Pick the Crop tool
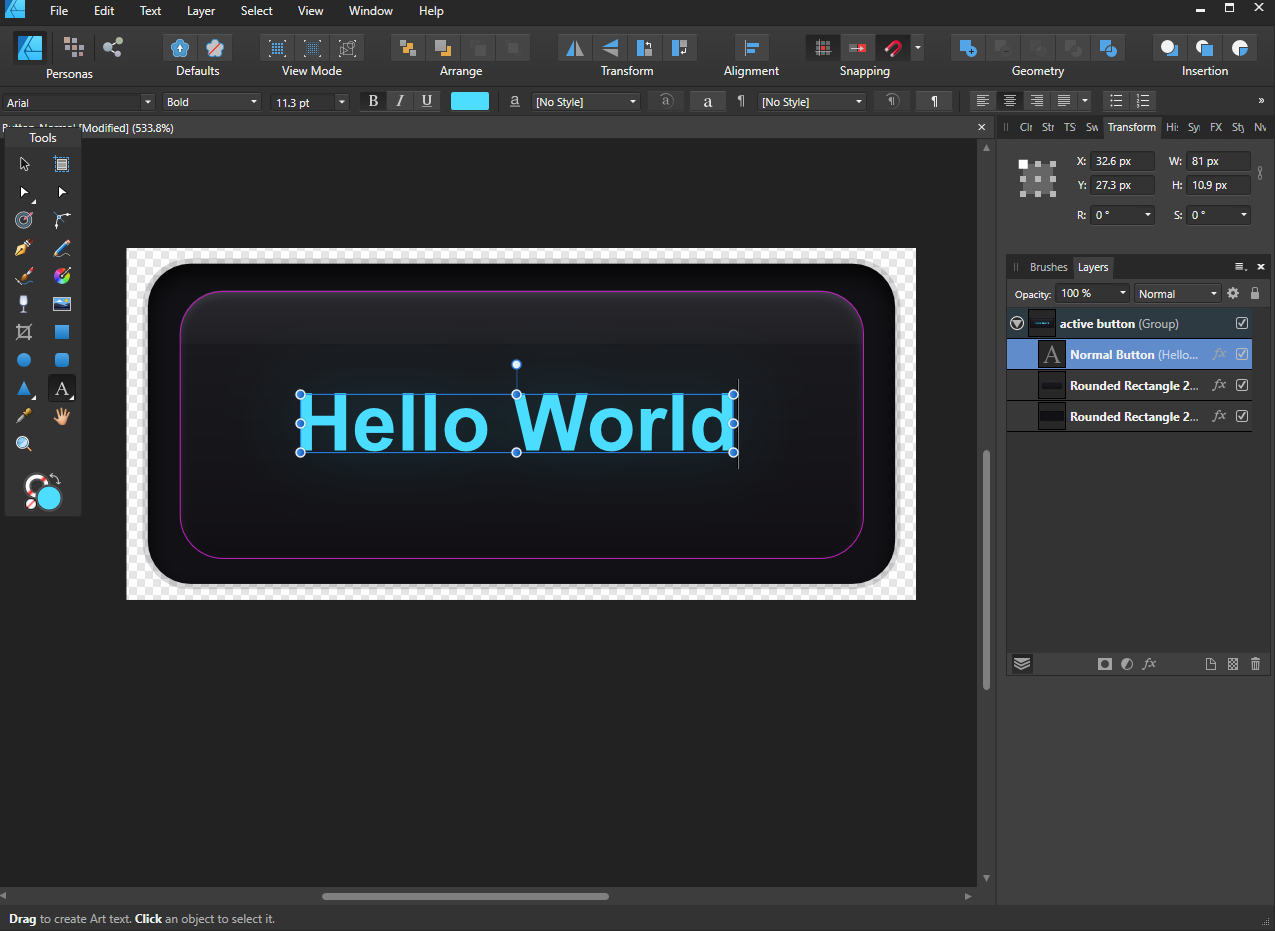This screenshot has width=1275, height=931. point(24,332)
